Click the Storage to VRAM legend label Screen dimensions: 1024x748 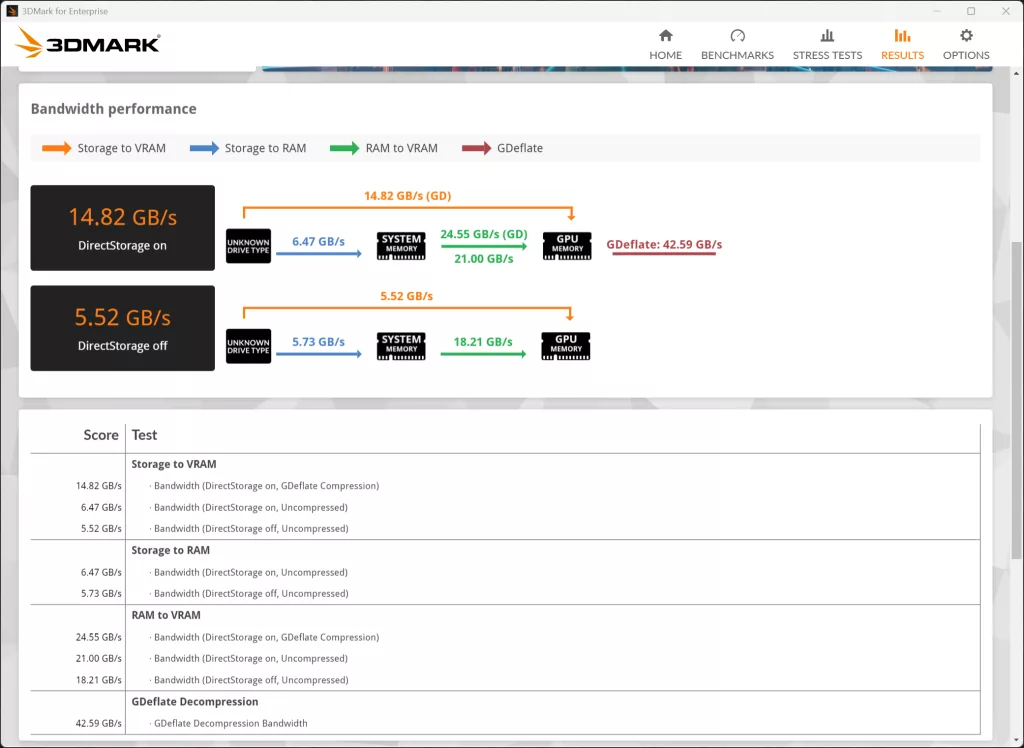(x=121, y=148)
